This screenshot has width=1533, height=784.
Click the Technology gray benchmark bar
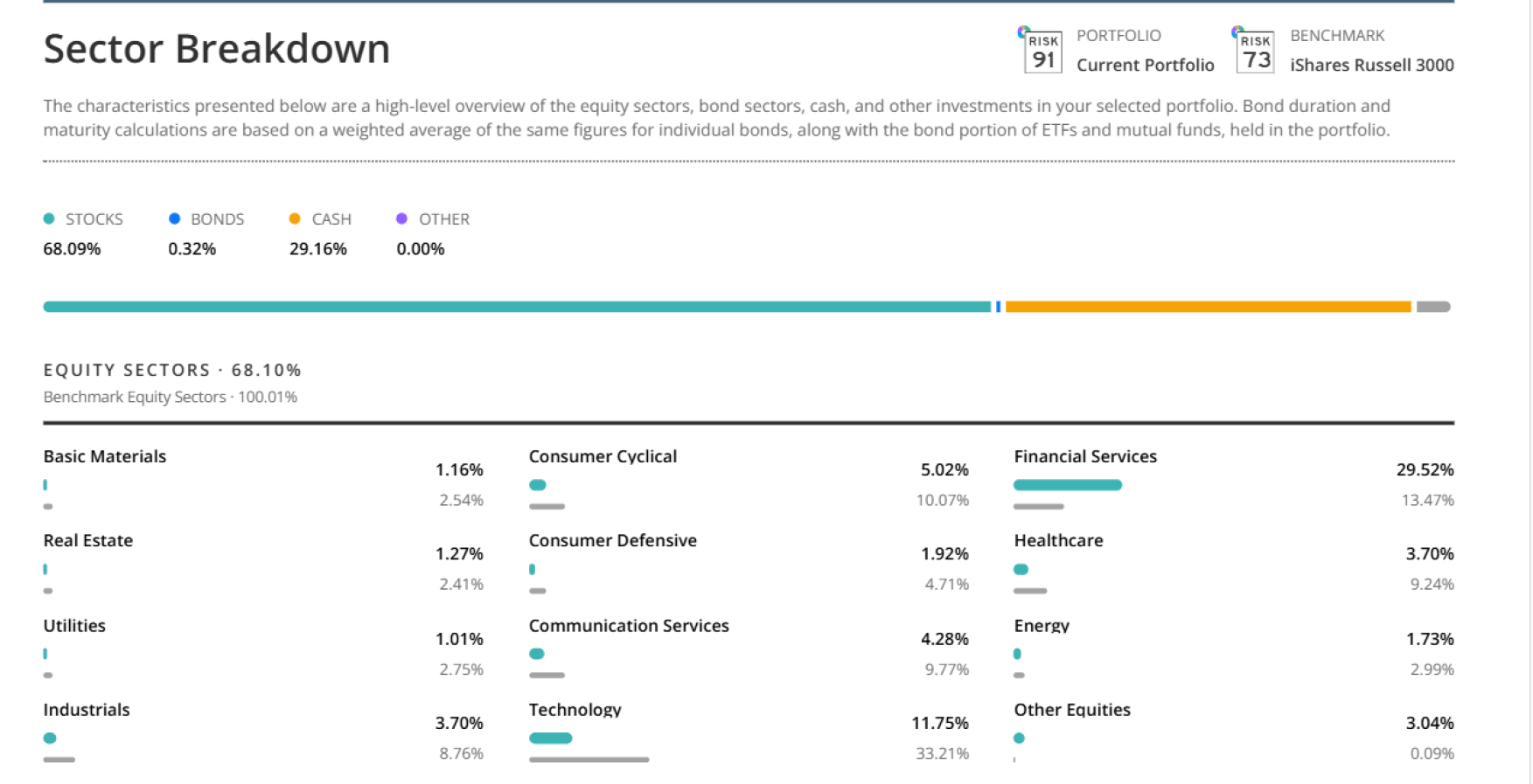[x=589, y=760]
